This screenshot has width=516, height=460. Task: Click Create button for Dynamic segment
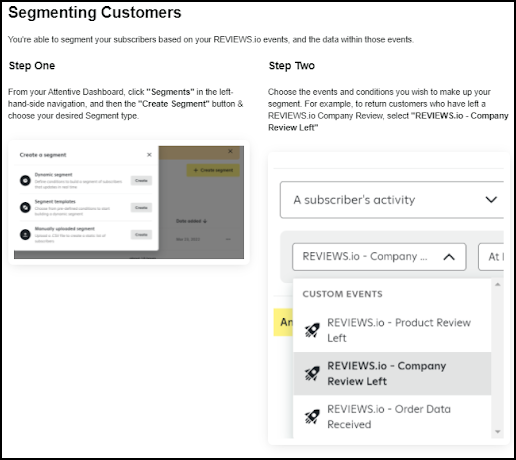pyautogui.click(x=141, y=180)
